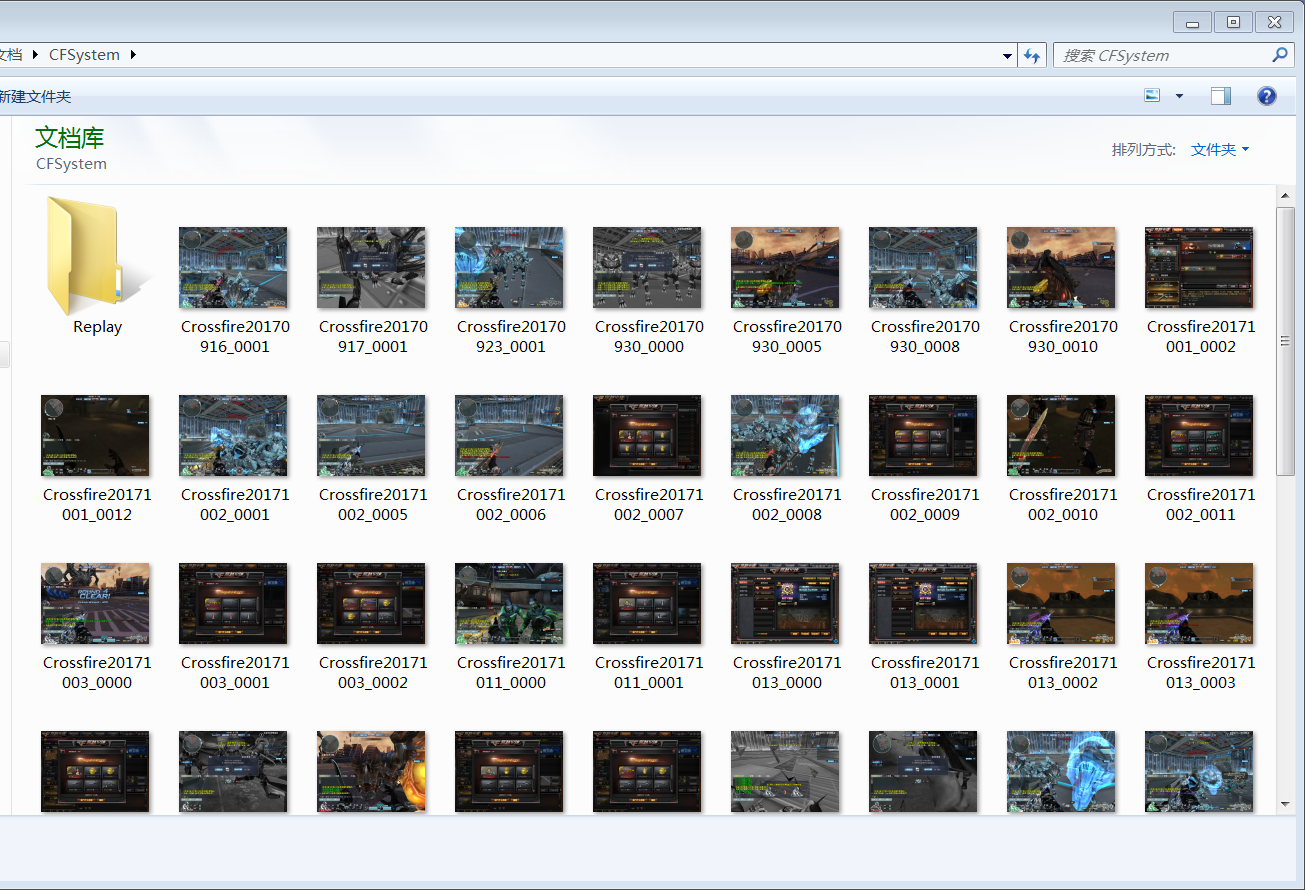Click the vertical scrollbar thumb

click(x=1286, y=341)
